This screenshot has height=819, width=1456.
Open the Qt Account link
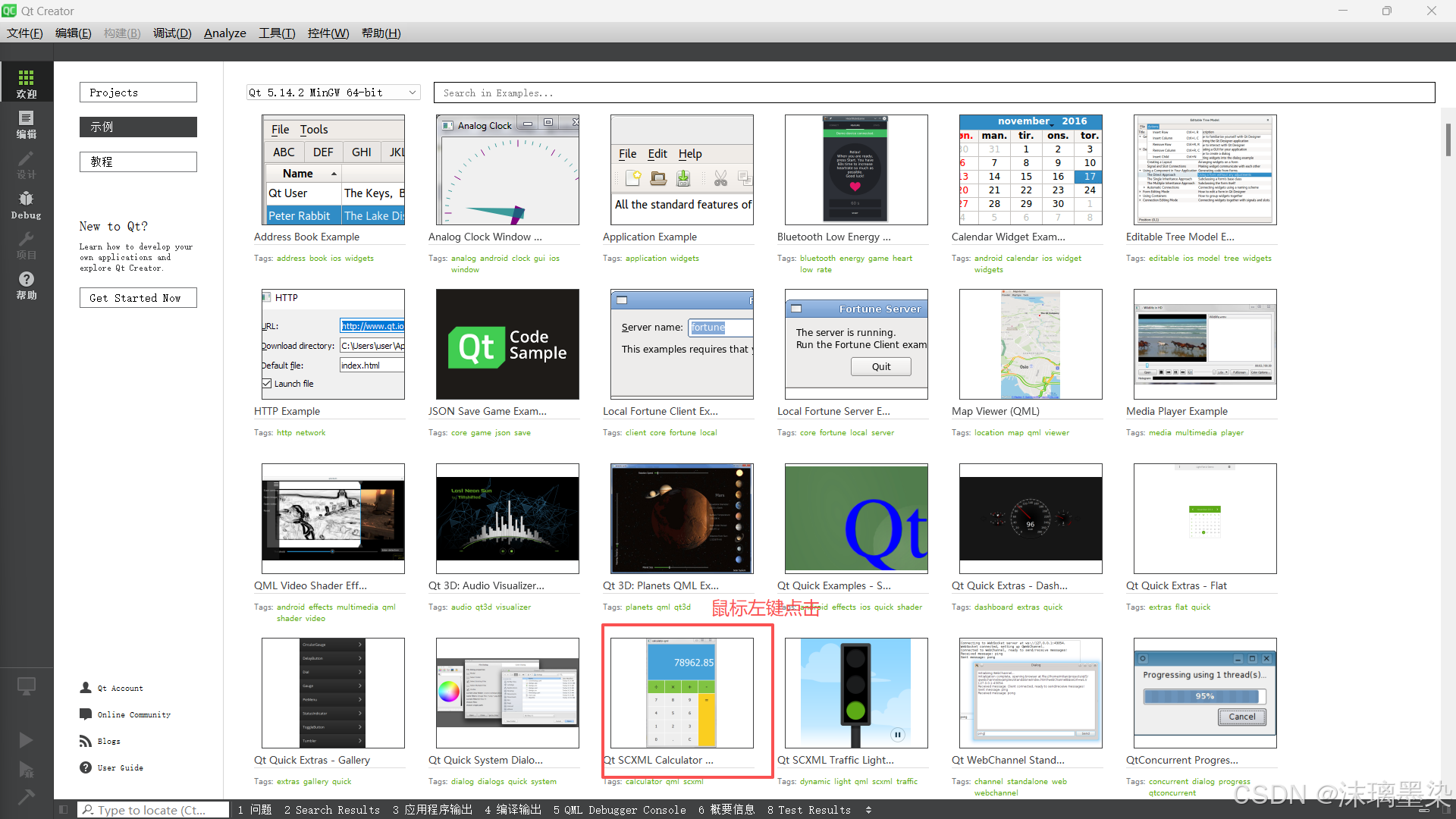[120, 689]
